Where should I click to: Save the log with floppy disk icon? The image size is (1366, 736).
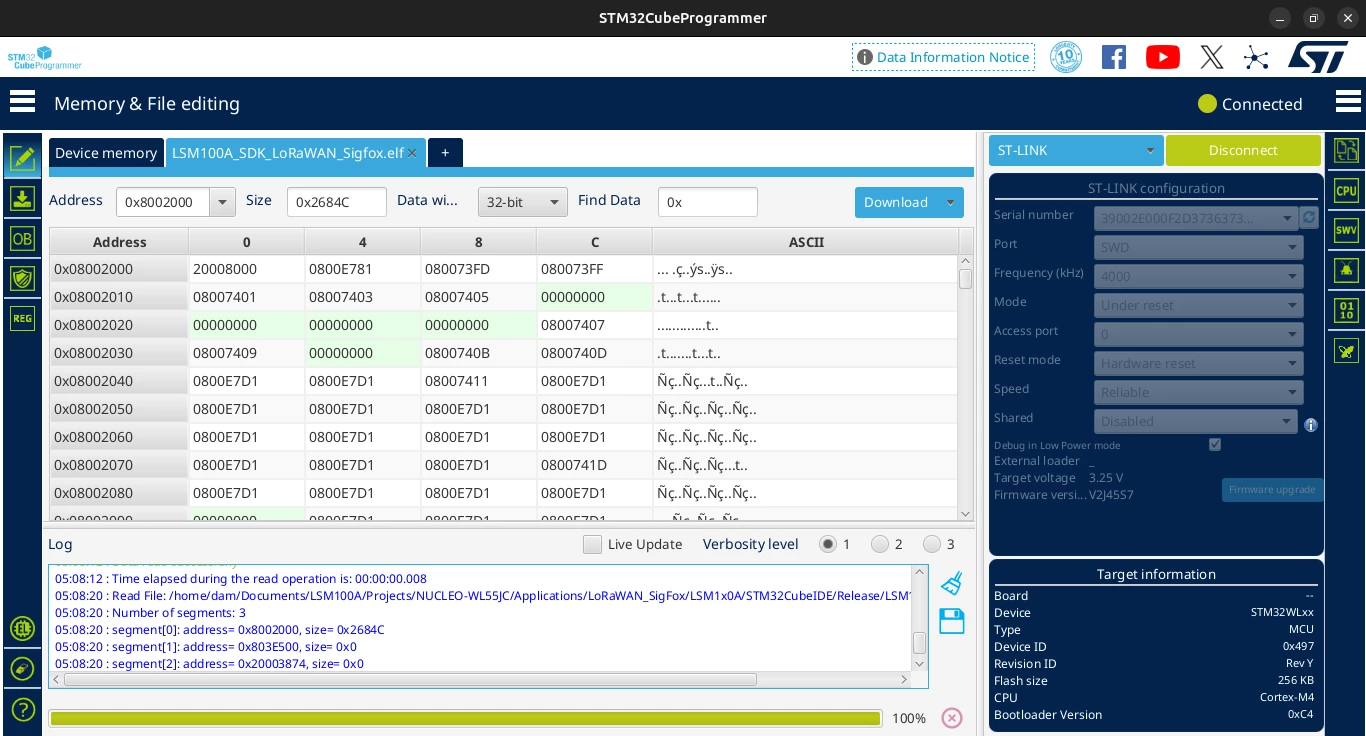click(x=952, y=621)
